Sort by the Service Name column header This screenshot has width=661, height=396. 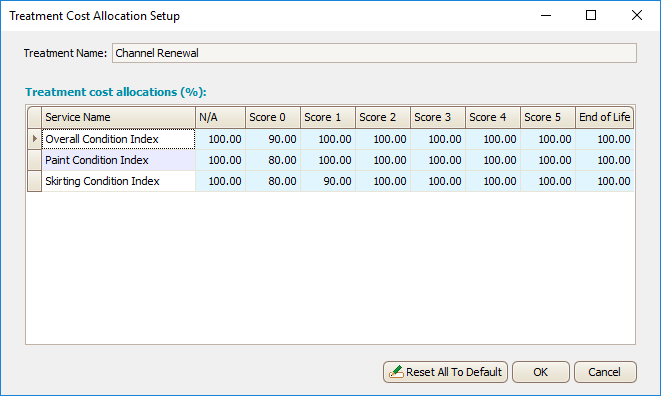pos(118,117)
